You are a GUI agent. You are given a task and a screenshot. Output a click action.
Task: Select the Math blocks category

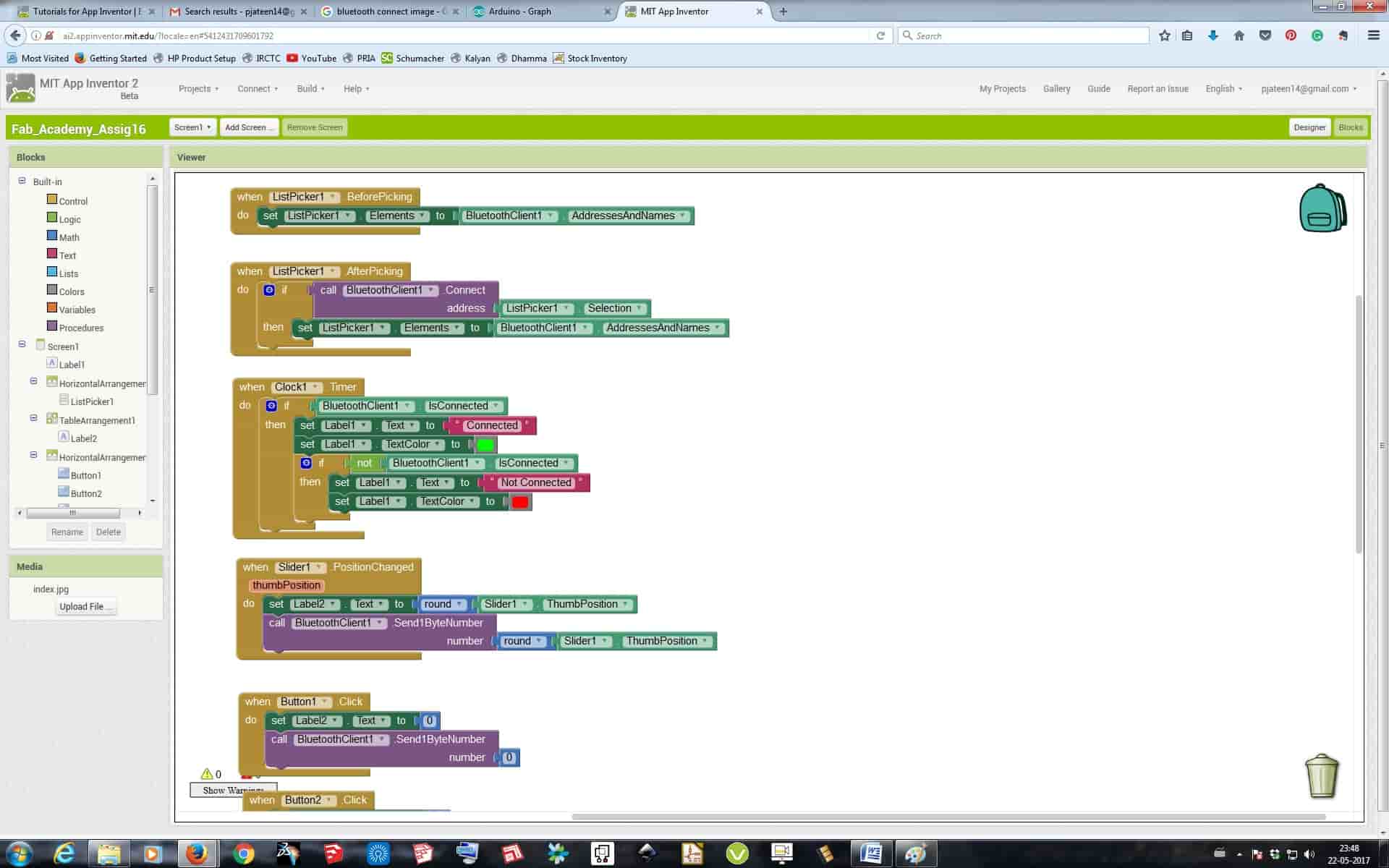[x=63, y=237]
